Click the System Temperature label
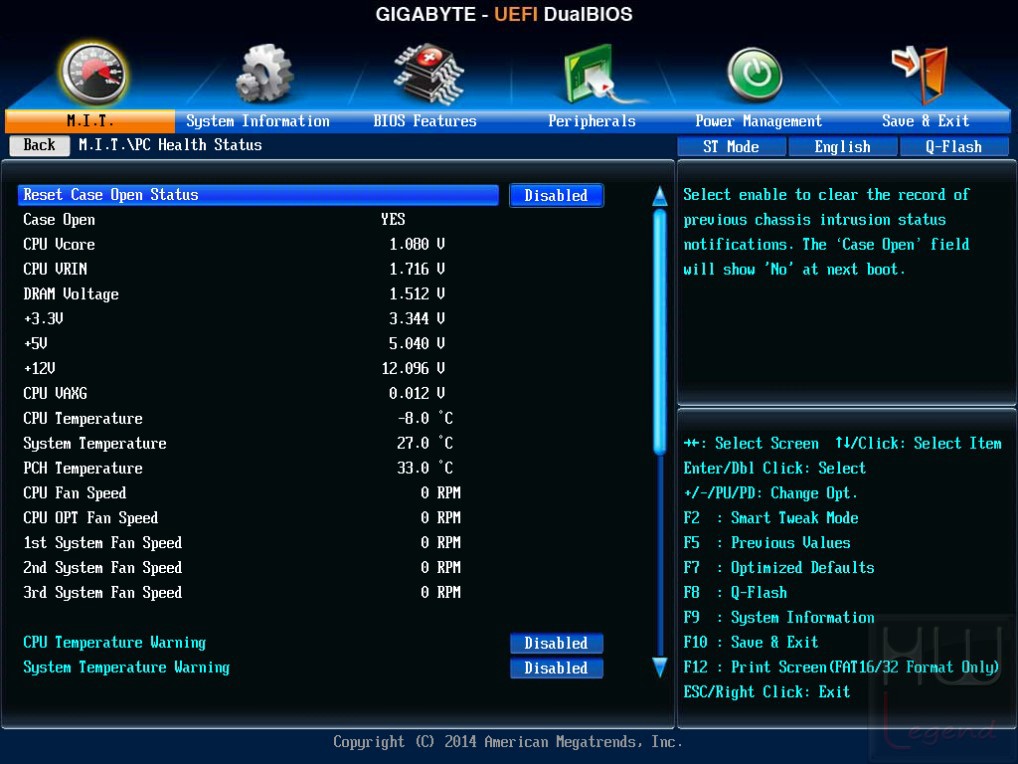The width and height of the screenshot is (1018, 764). [95, 443]
